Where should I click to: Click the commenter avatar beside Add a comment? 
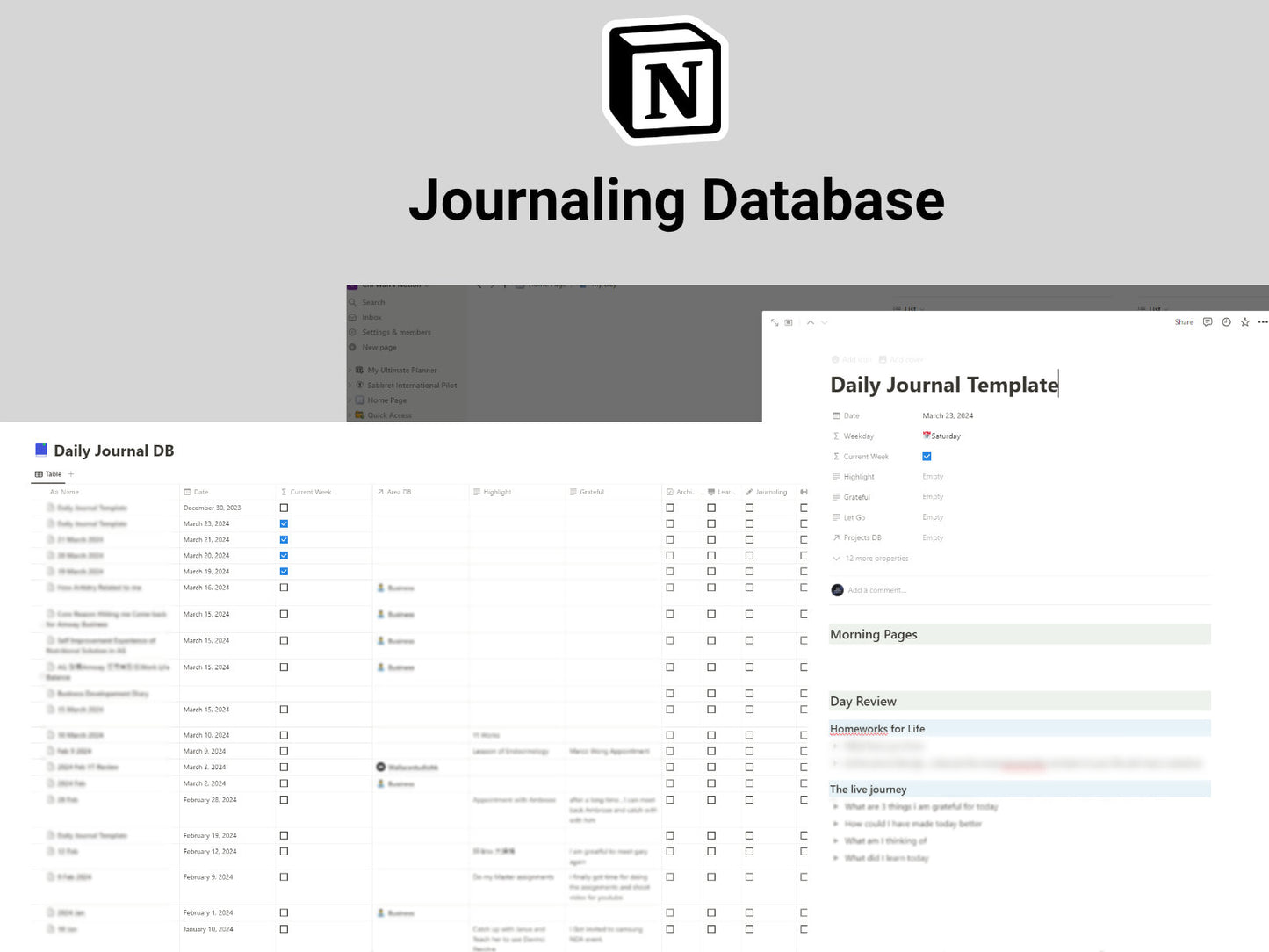point(837,590)
